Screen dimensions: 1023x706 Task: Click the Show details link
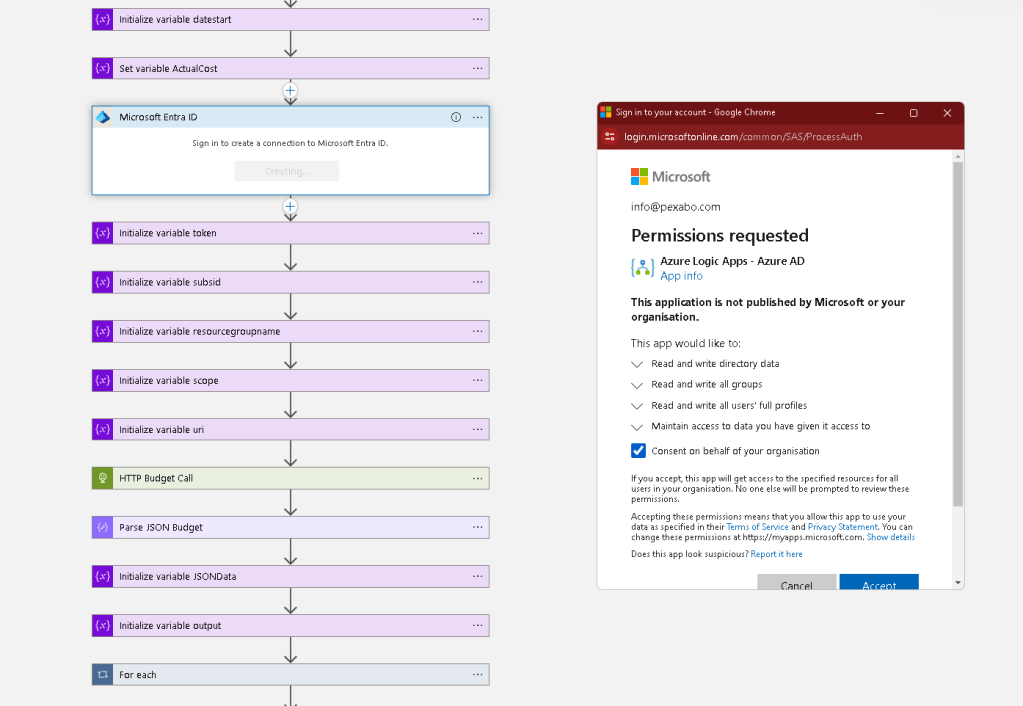click(x=891, y=538)
